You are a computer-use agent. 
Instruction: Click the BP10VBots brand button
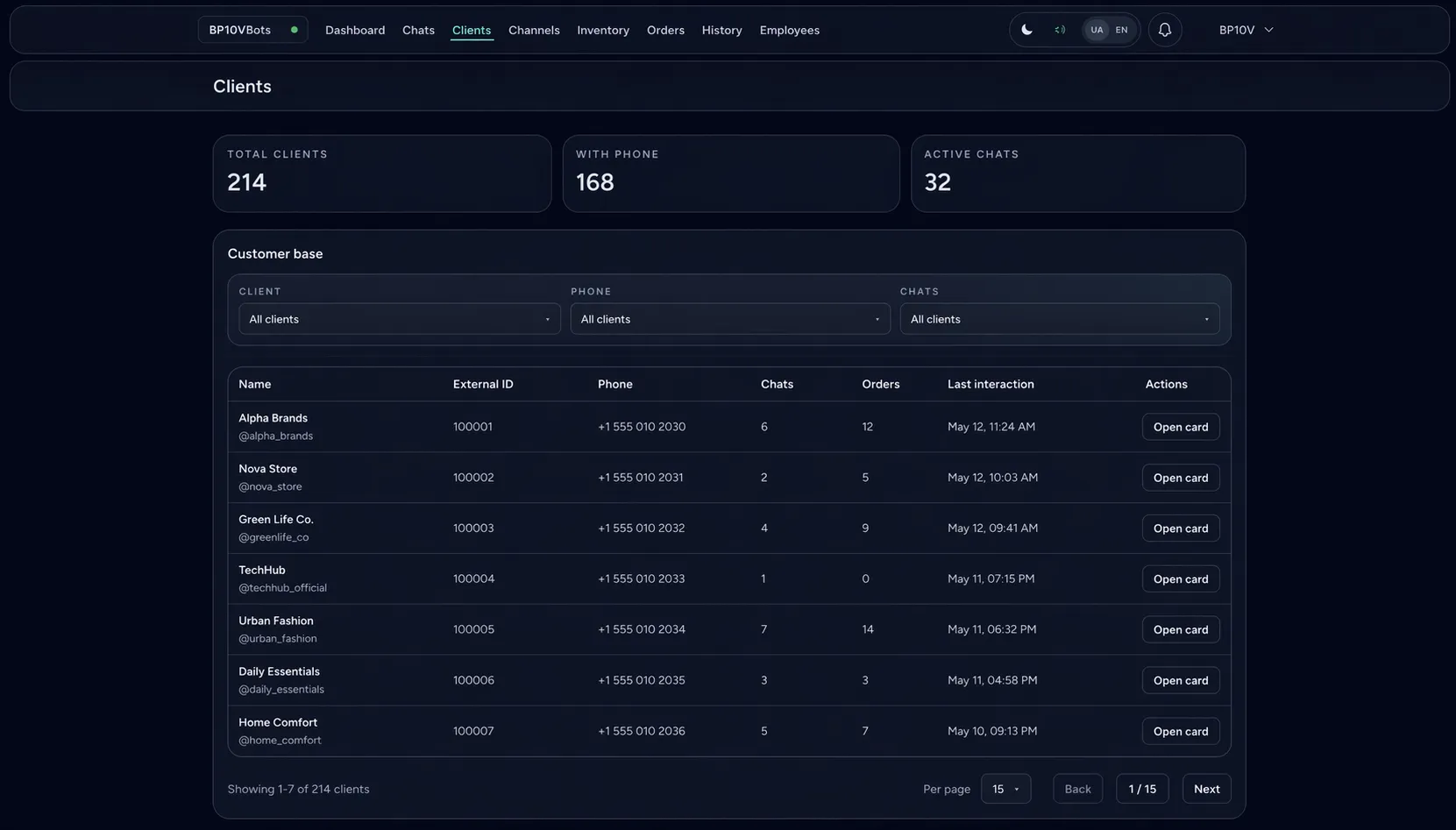[252, 30]
